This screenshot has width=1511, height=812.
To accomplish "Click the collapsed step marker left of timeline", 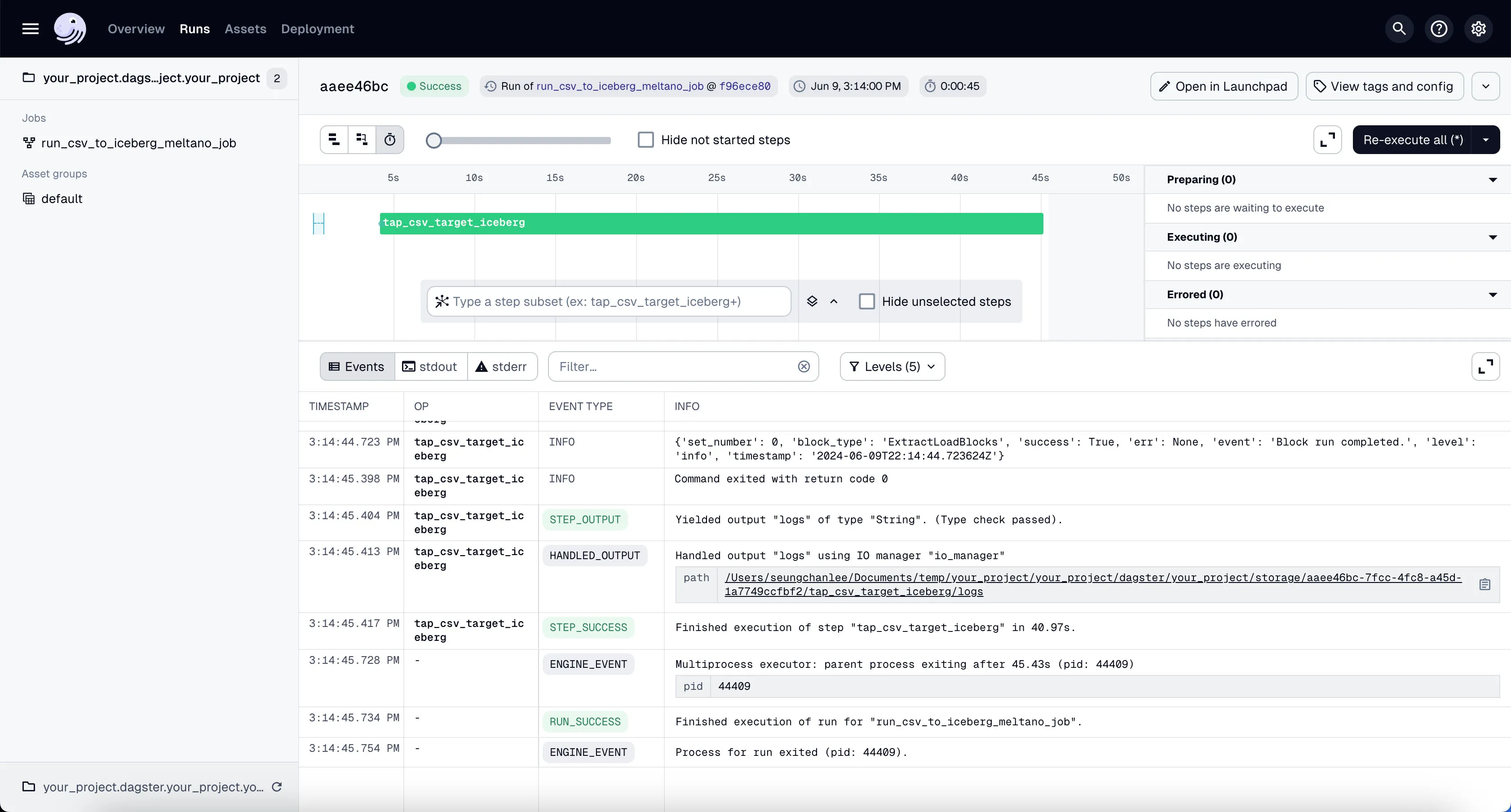I will point(318,224).
